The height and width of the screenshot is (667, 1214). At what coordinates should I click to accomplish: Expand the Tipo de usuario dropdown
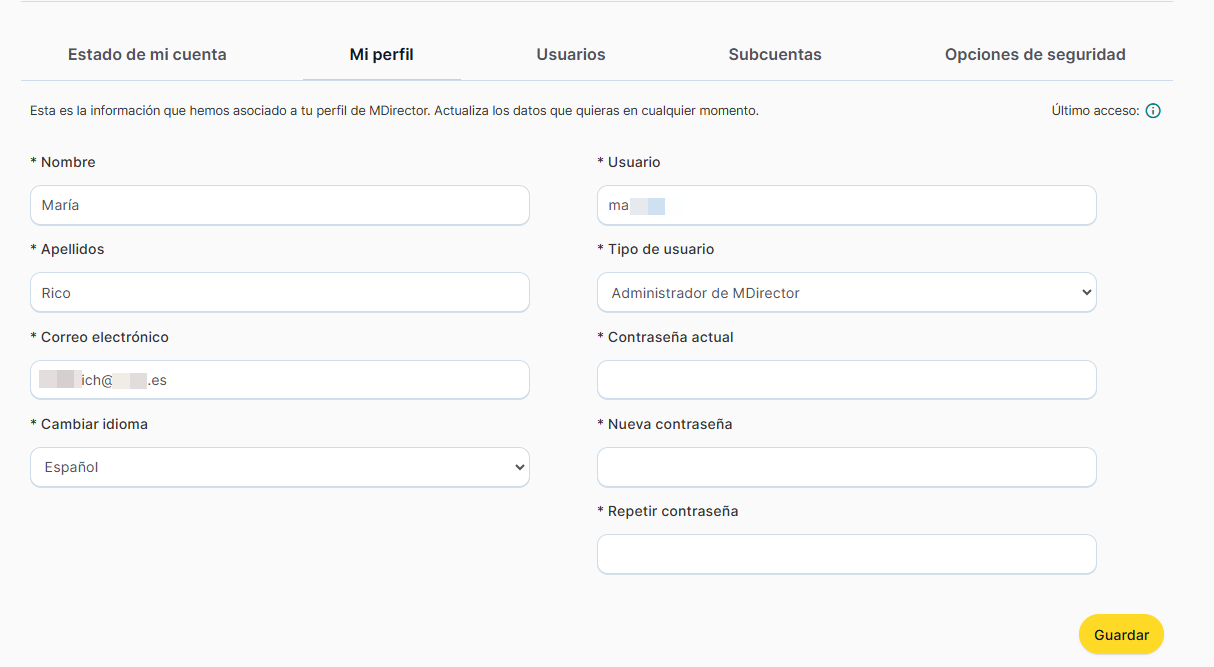click(846, 293)
